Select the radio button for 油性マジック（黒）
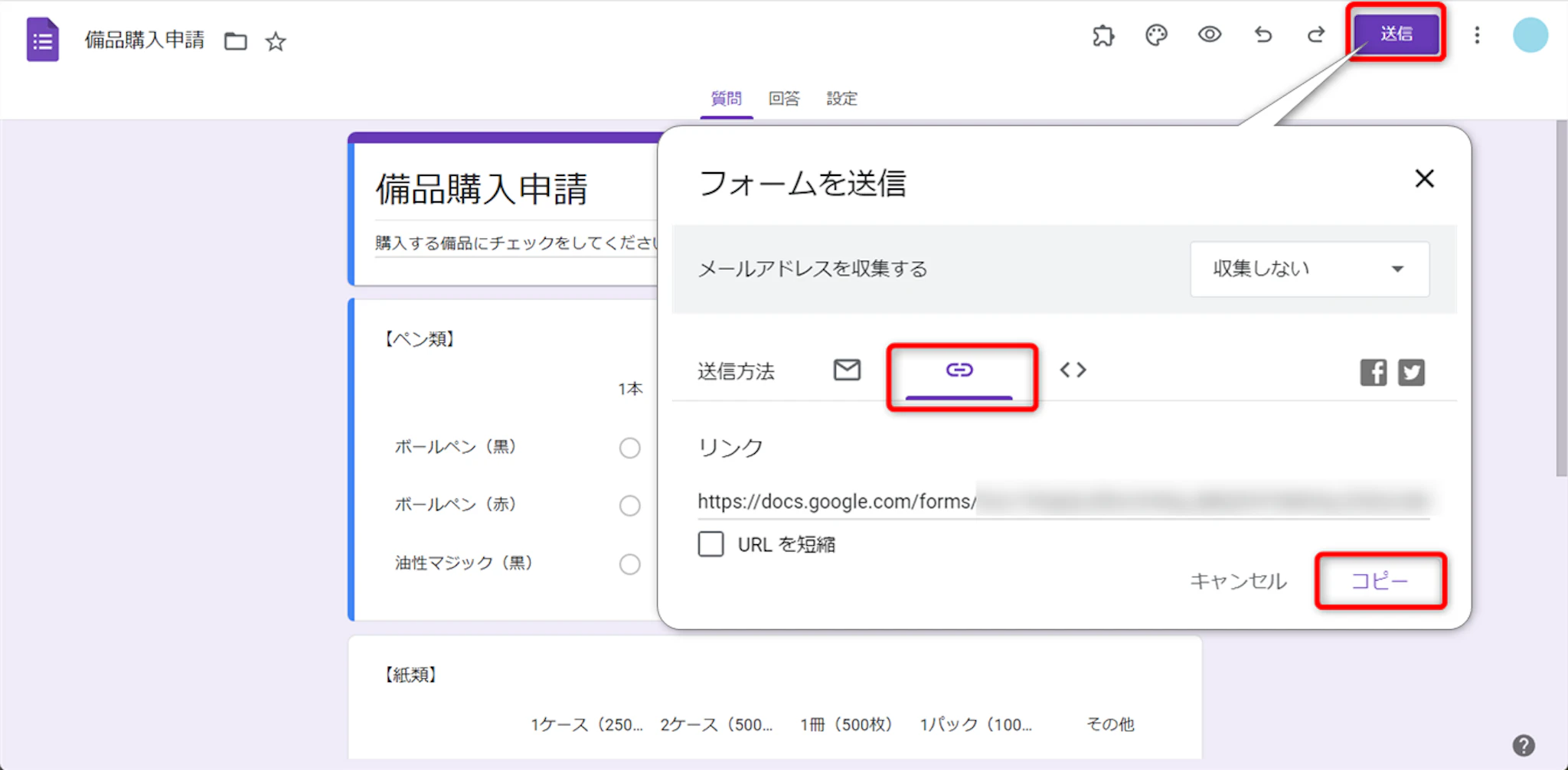Image resolution: width=1568 pixels, height=770 pixels. [x=629, y=564]
